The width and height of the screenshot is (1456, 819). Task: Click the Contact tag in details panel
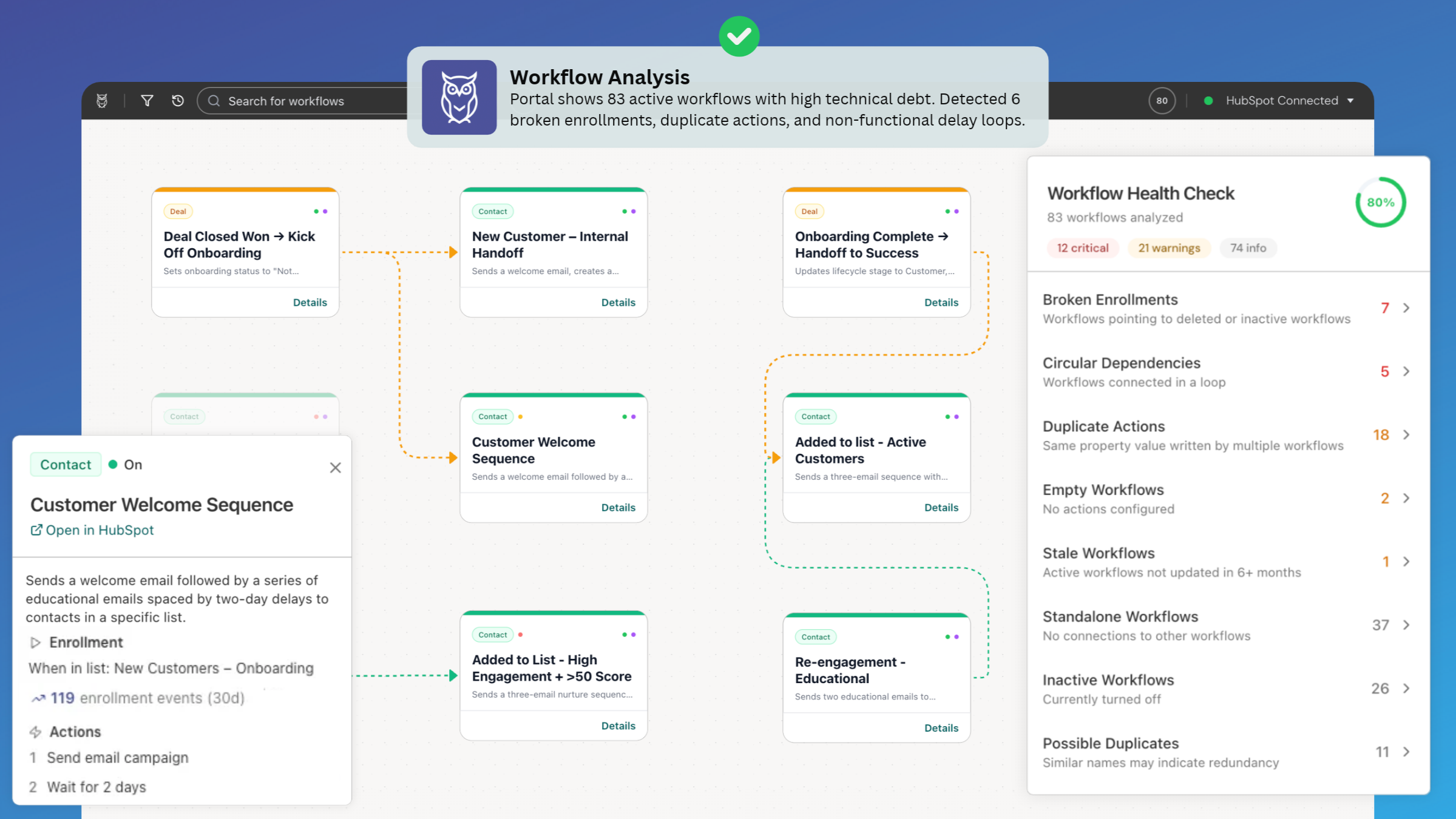[x=66, y=465]
